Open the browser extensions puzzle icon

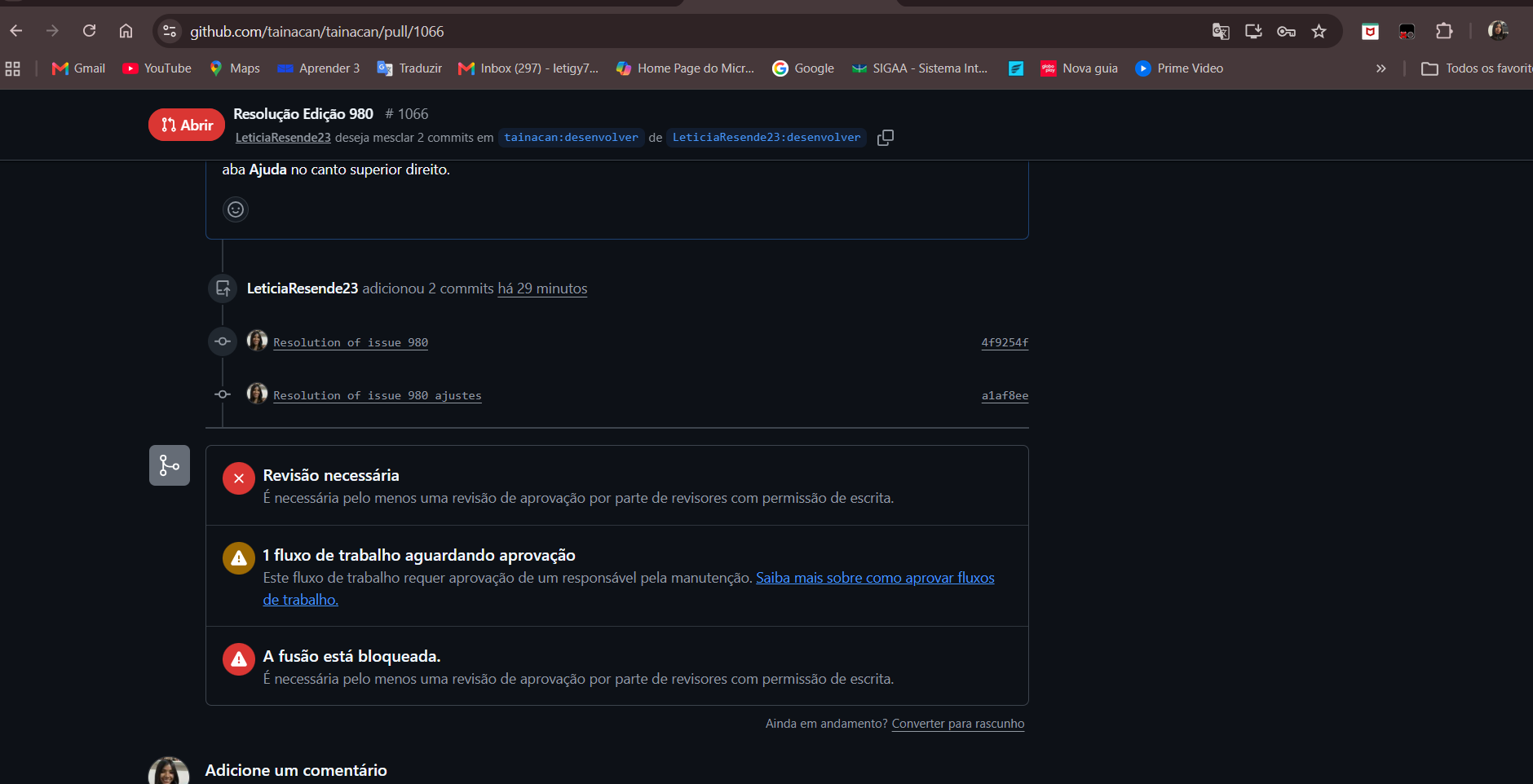(x=1444, y=31)
